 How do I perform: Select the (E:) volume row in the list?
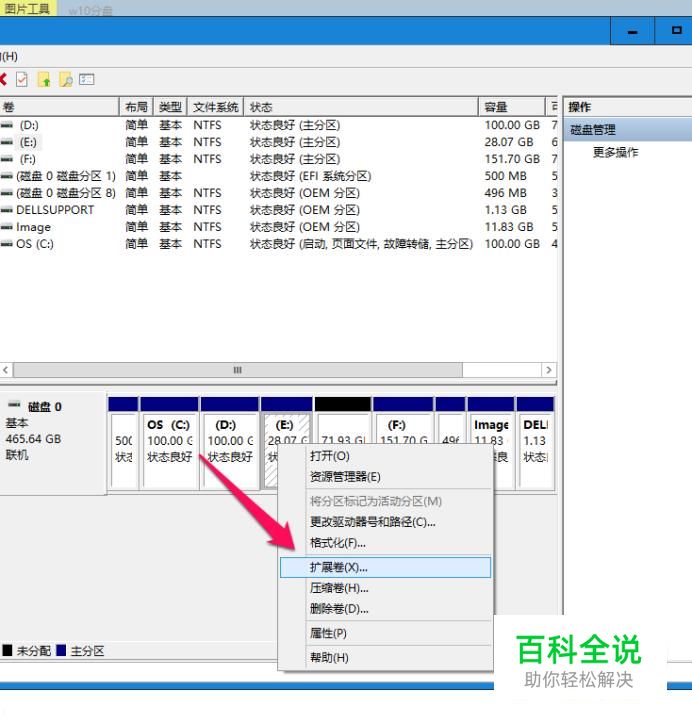coord(278,142)
